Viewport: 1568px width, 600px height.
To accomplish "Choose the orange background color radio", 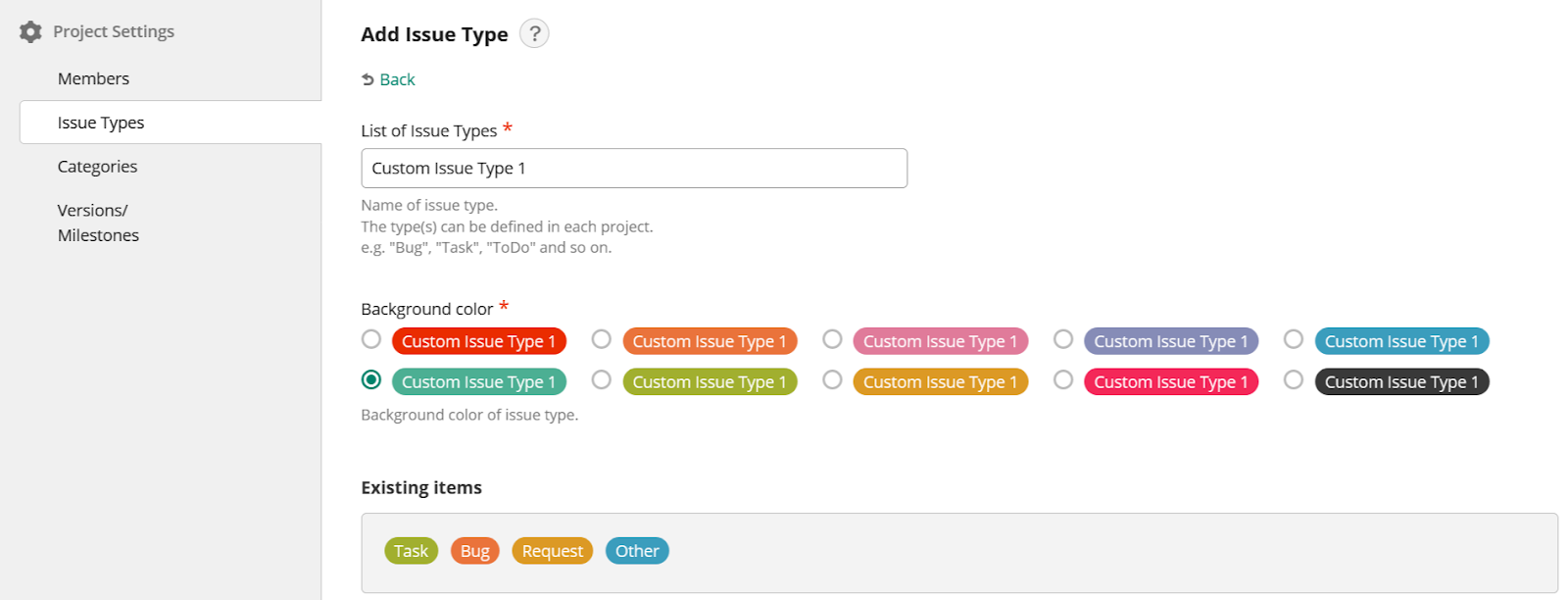I will pos(602,339).
